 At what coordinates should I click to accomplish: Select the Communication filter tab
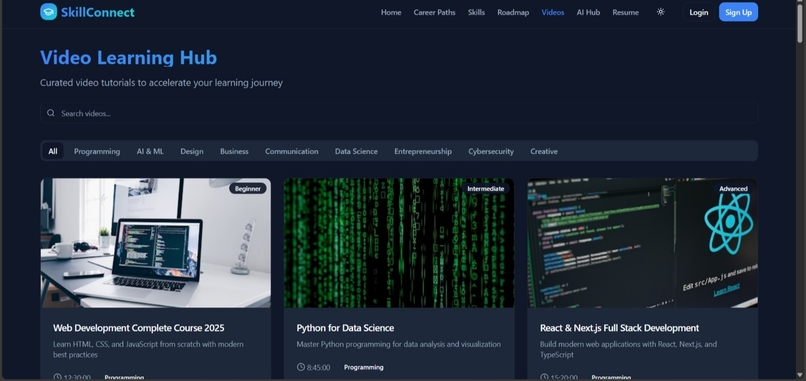coord(291,151)
